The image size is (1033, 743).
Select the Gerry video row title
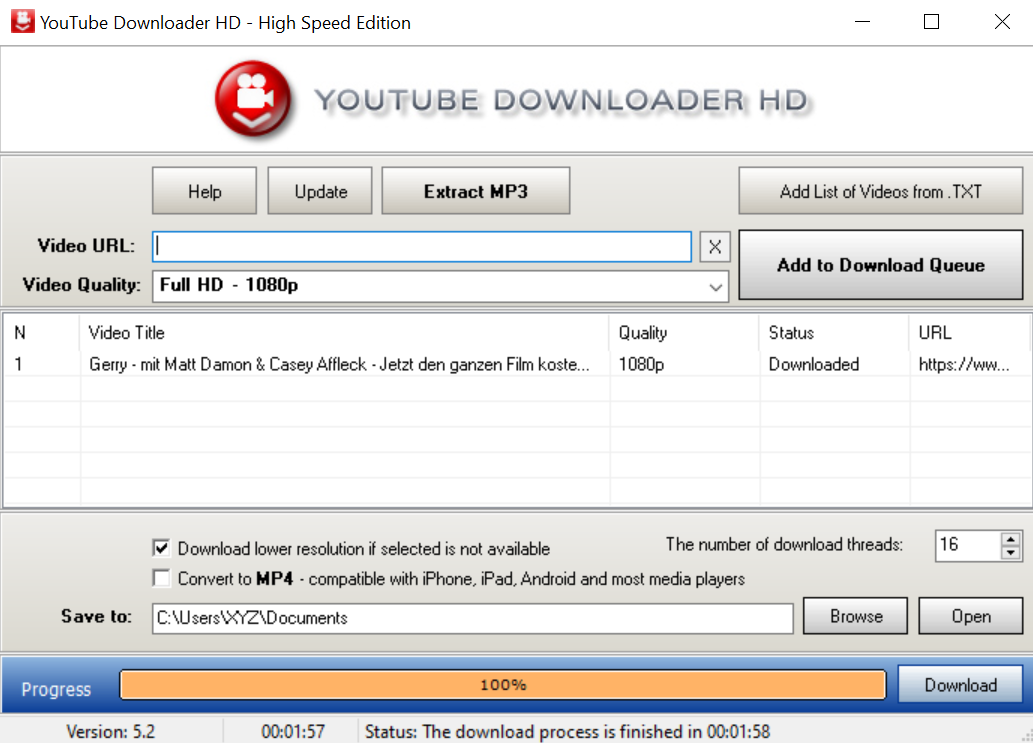339,364
